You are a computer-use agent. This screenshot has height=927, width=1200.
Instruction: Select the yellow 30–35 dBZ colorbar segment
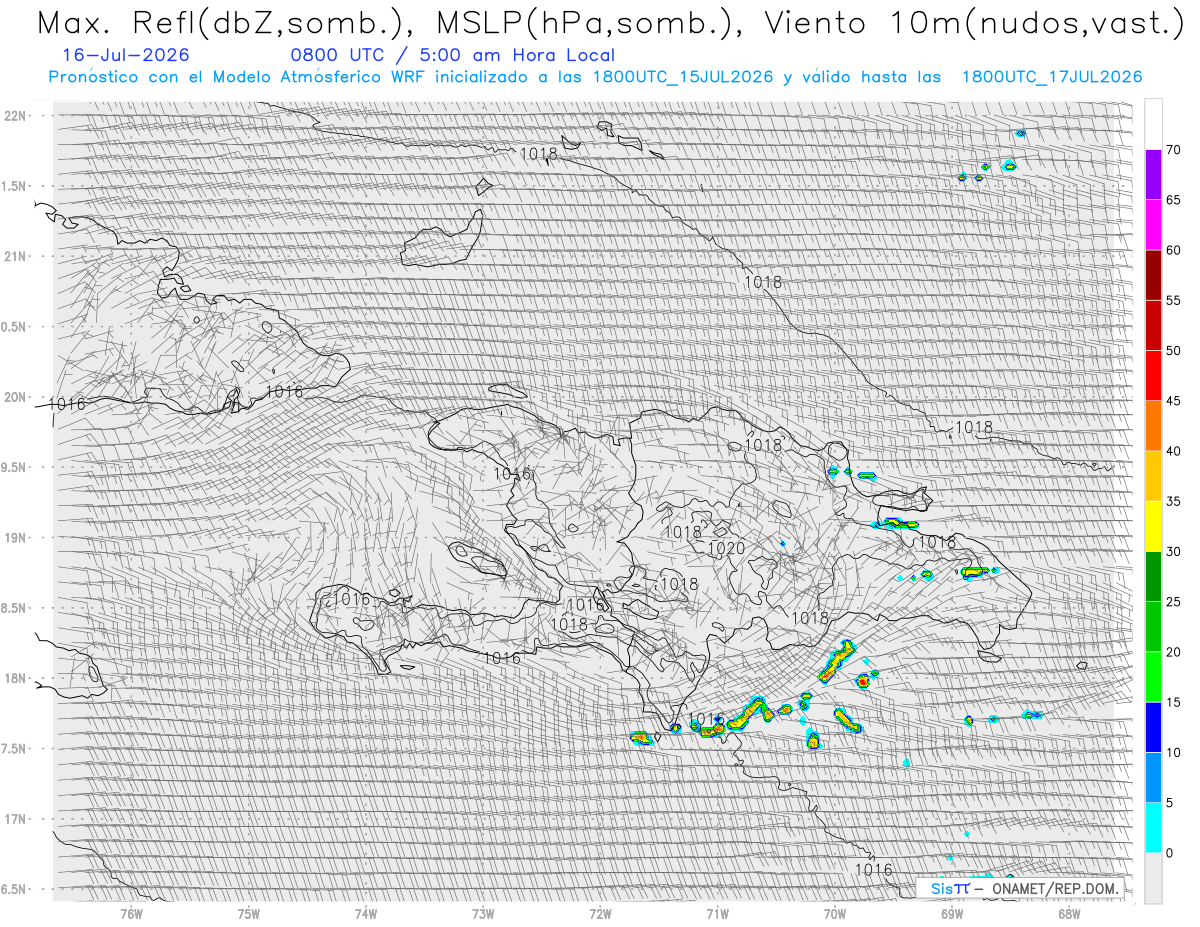pyautogui.click(x=1153, y=526)
